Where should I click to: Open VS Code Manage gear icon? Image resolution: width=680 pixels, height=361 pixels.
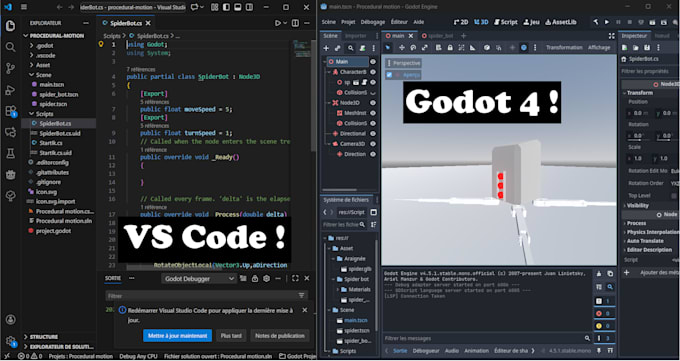[x=10, y=341]
